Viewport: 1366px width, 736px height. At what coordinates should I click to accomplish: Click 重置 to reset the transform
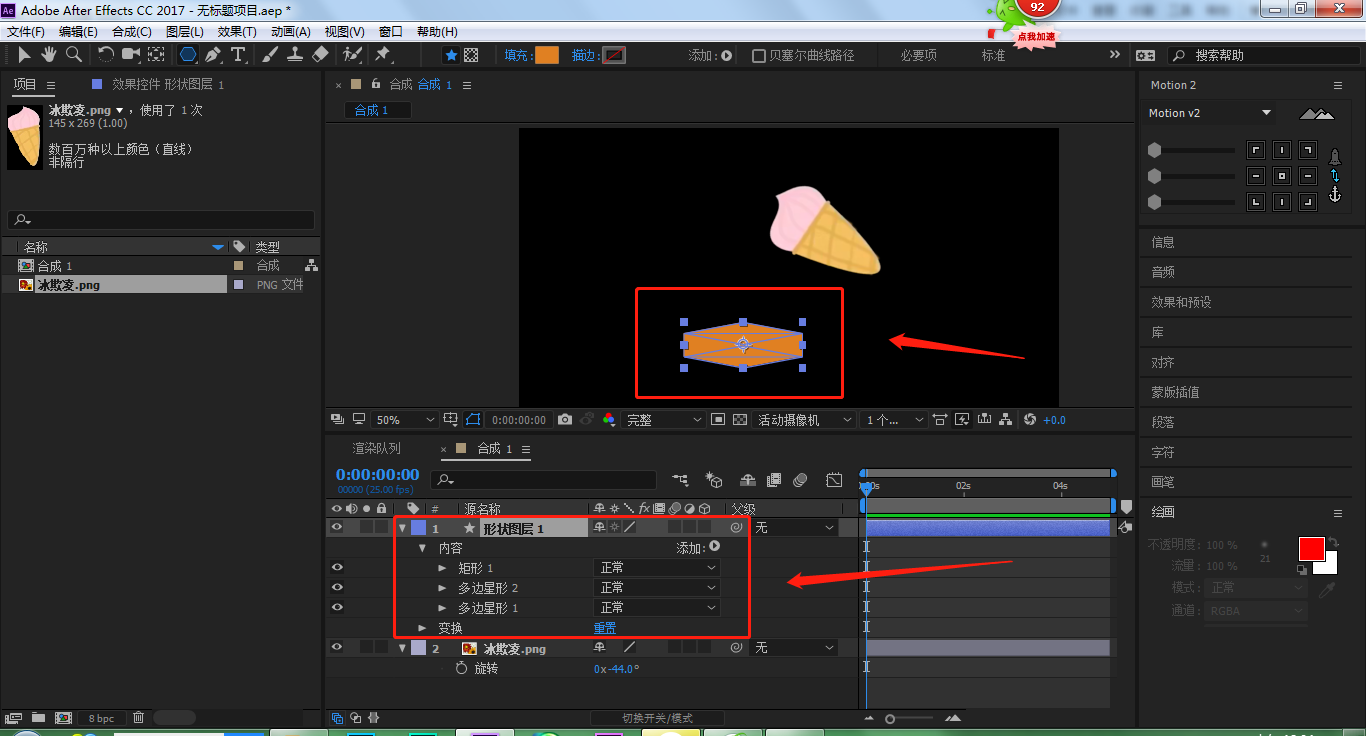[605, 628]
